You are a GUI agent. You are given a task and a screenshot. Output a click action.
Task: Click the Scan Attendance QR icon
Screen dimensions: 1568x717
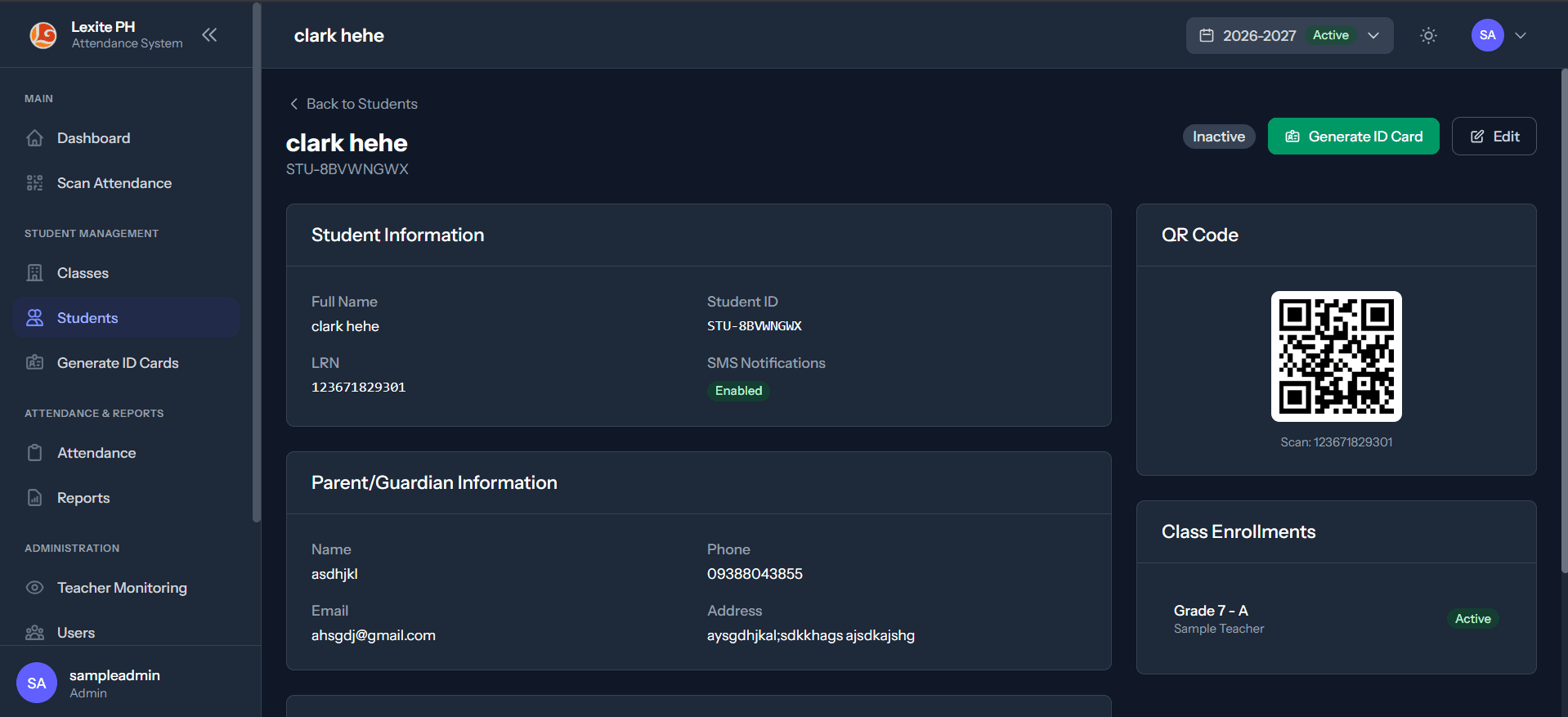(34, 183)
